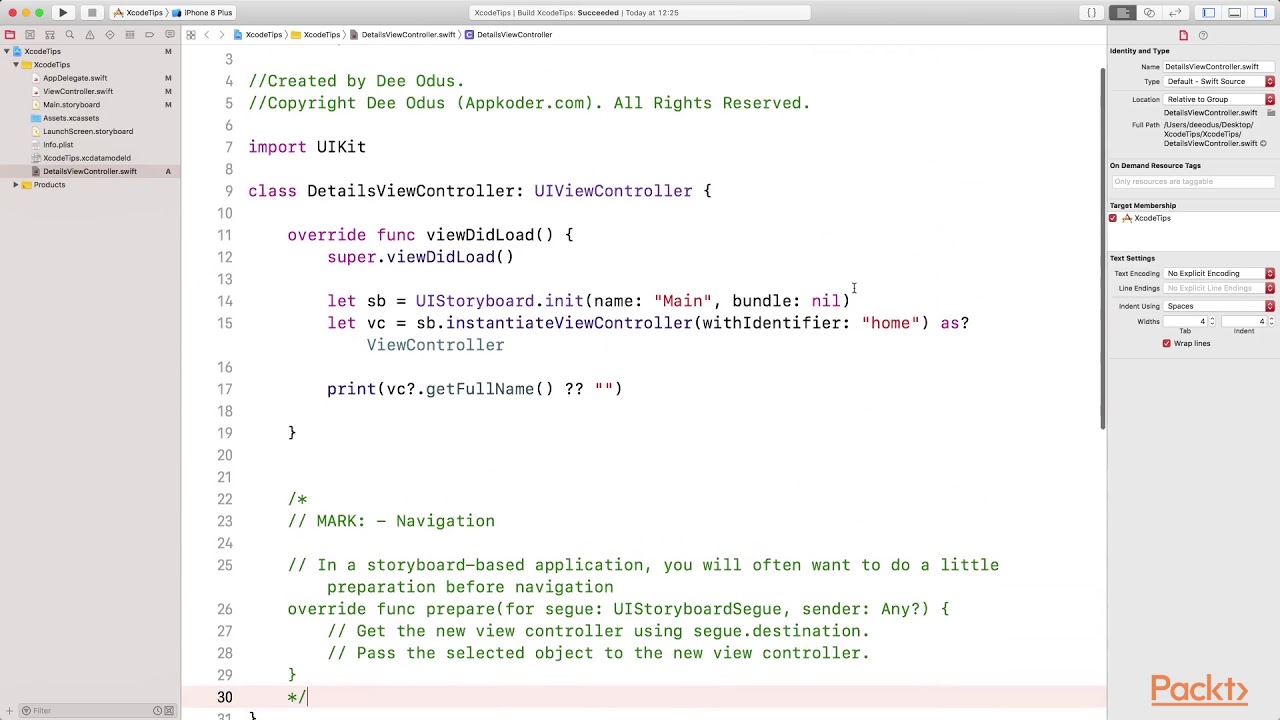Go back in editor history
This screenshot has height=720, width=1280.
[x=207, y=35]
